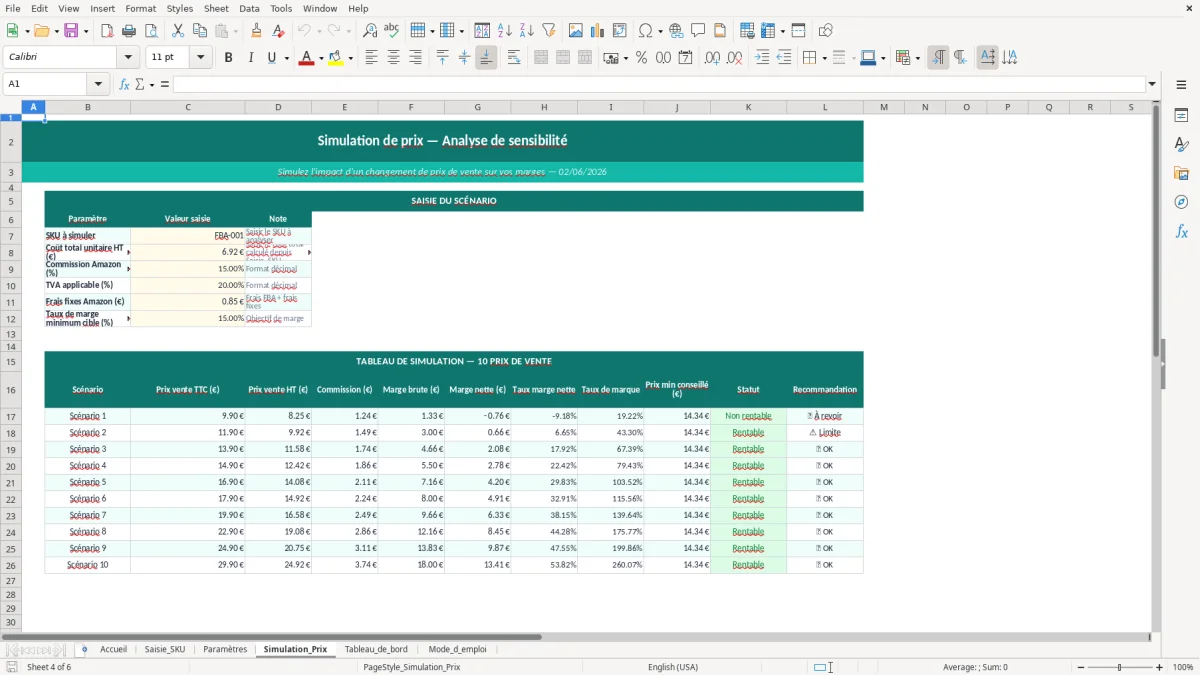
Task: Open Find and Replace icon
Action: (x=370, y=30)
